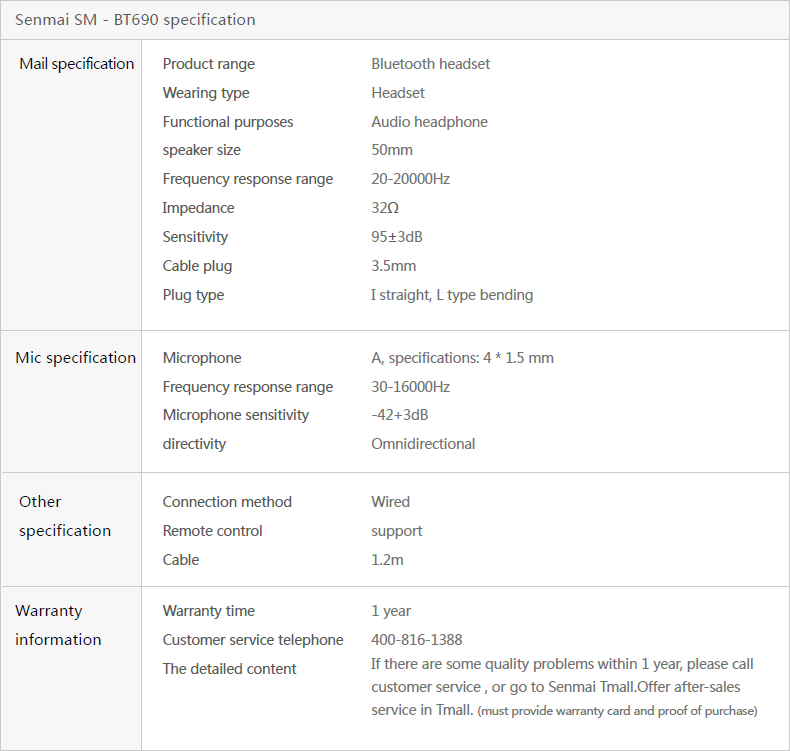Click the Wired connection method value
790x751 pixels.
[x=390, y=502]
